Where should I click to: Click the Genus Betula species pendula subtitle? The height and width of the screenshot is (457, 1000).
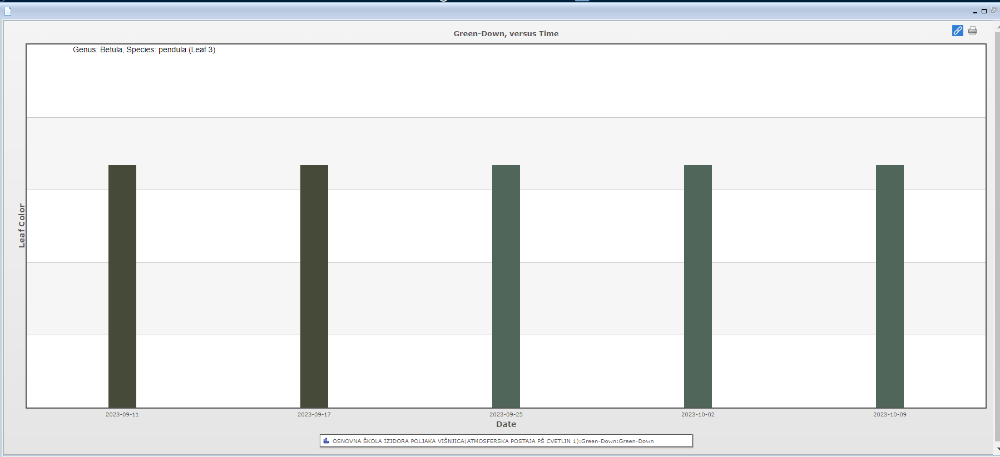pyautogui.click(x=144, y=49)
